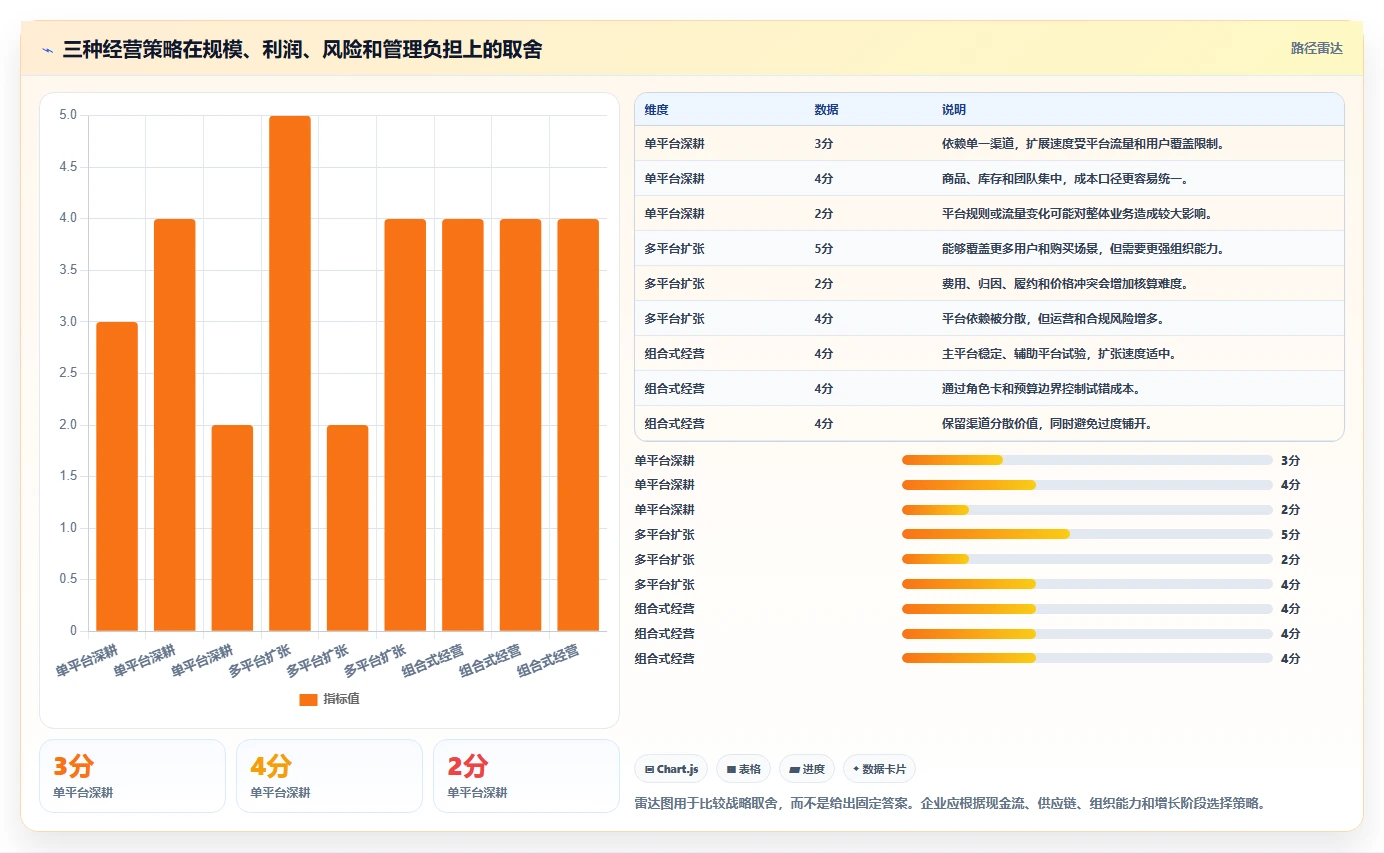Open the red 2分 单平台深耕 data card
This screenshot has height=853, width=1384.
526,776
